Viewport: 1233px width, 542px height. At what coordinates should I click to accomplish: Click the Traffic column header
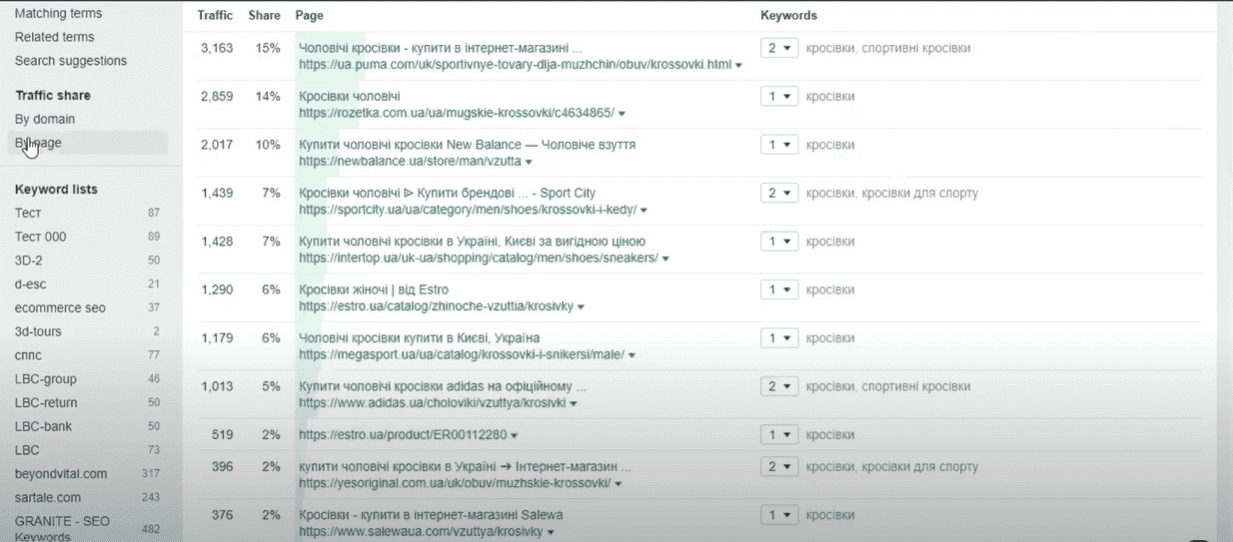(x=215, y=16)
